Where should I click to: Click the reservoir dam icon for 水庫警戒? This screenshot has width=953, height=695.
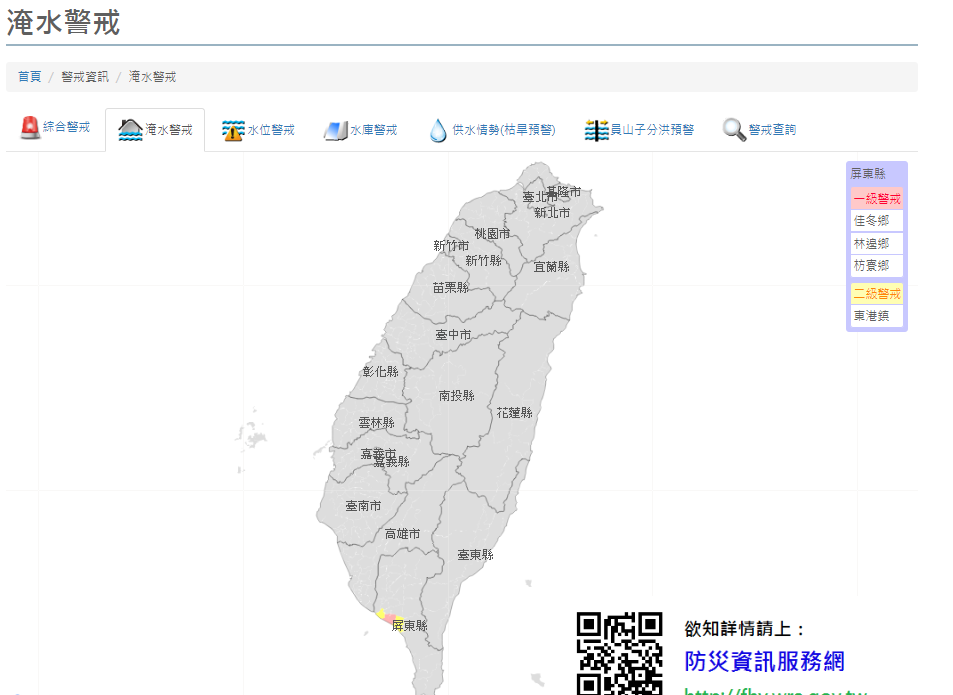tap(335, 130)
